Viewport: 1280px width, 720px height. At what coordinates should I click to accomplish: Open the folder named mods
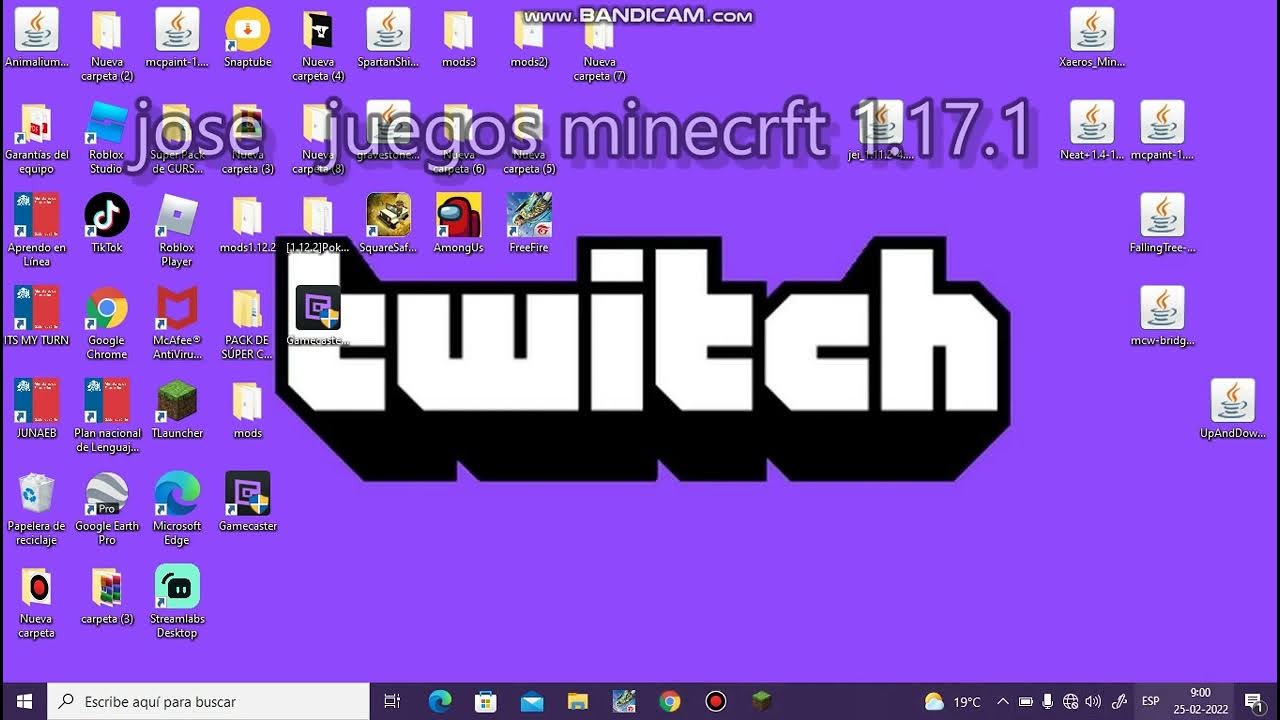(x=247, y=402)
